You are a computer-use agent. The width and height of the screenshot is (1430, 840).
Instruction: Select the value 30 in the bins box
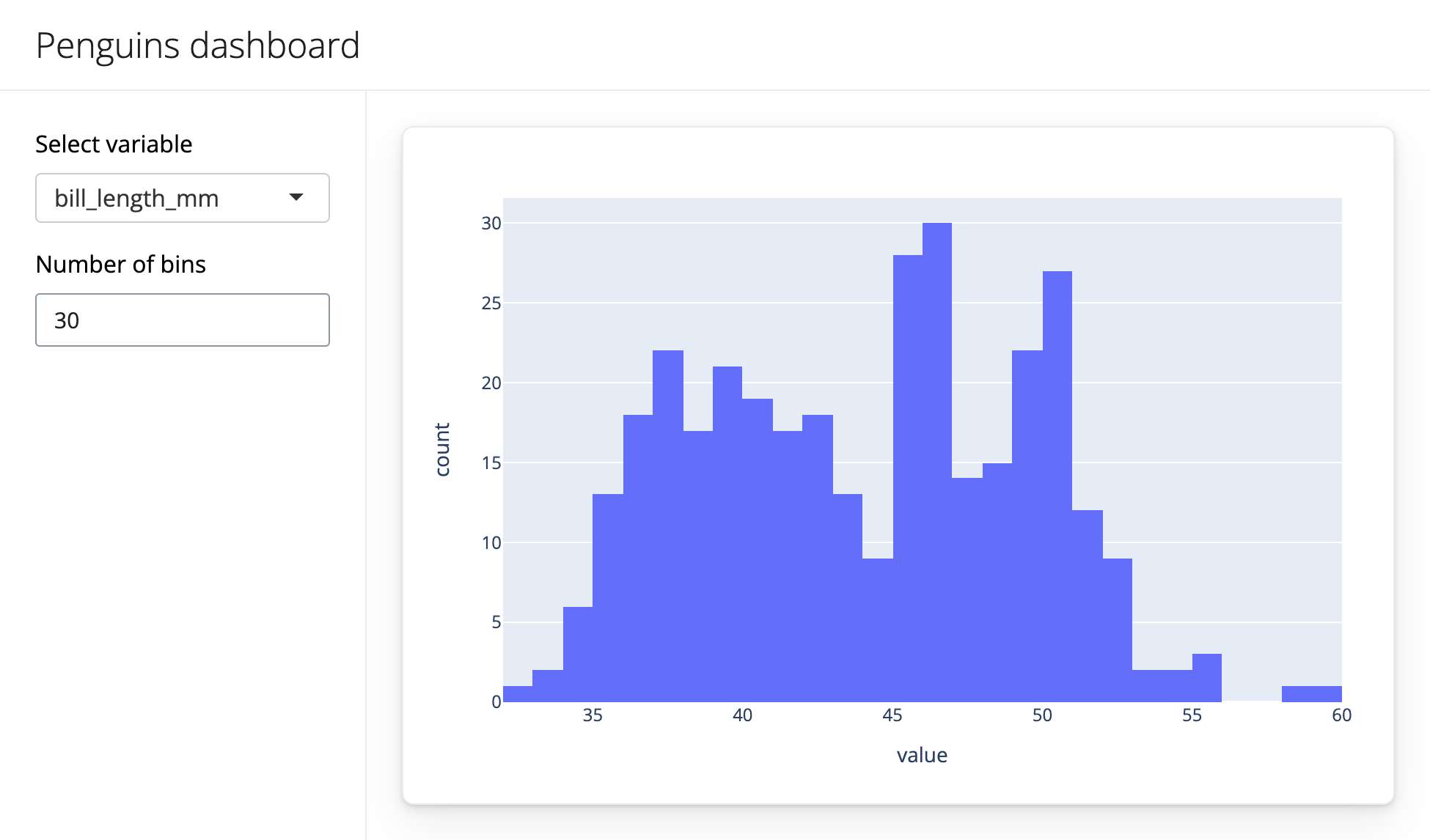(x=67, y=320)
